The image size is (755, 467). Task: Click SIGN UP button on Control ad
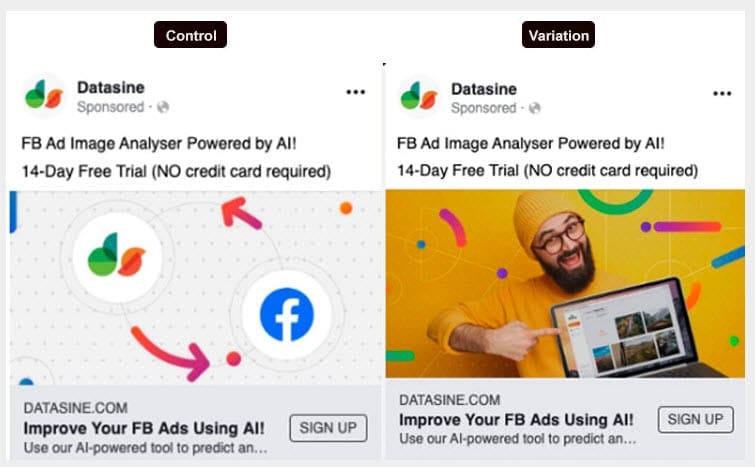point(328,428)
